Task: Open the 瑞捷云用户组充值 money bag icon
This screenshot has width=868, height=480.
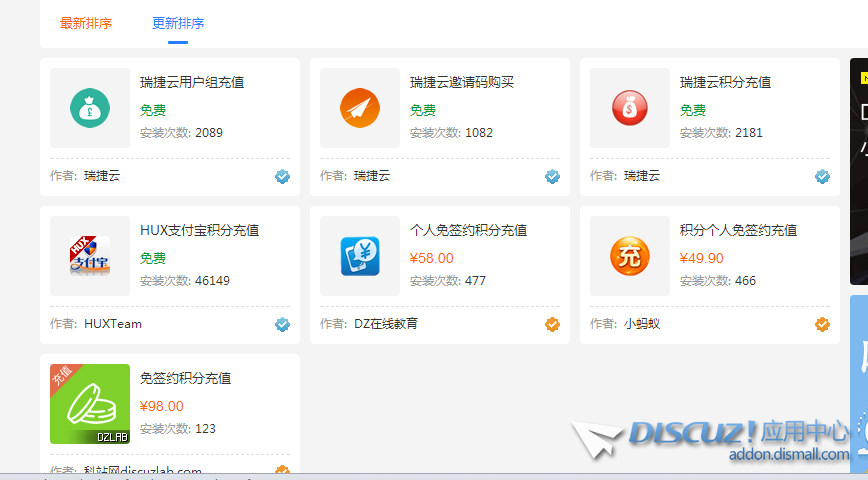Action: pyautogui.click(x=90, y=108)
